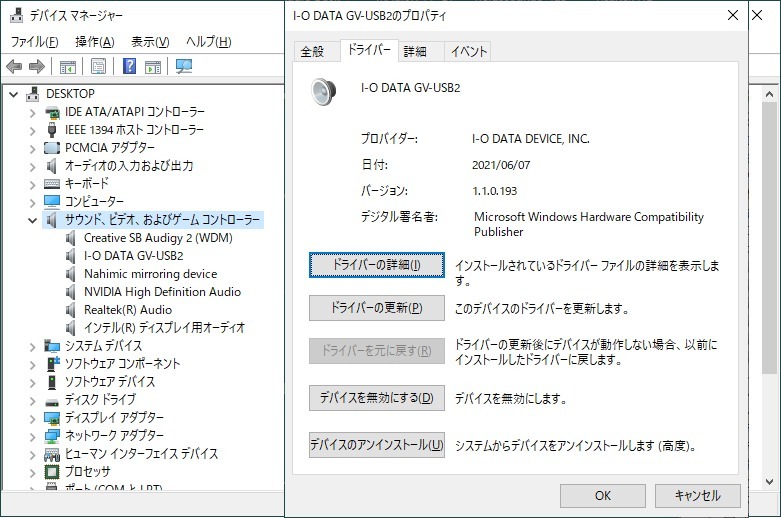Click the Back arrow toolbar icon
Viewport: 781px width, 518px height.
(x=14, y=66)
